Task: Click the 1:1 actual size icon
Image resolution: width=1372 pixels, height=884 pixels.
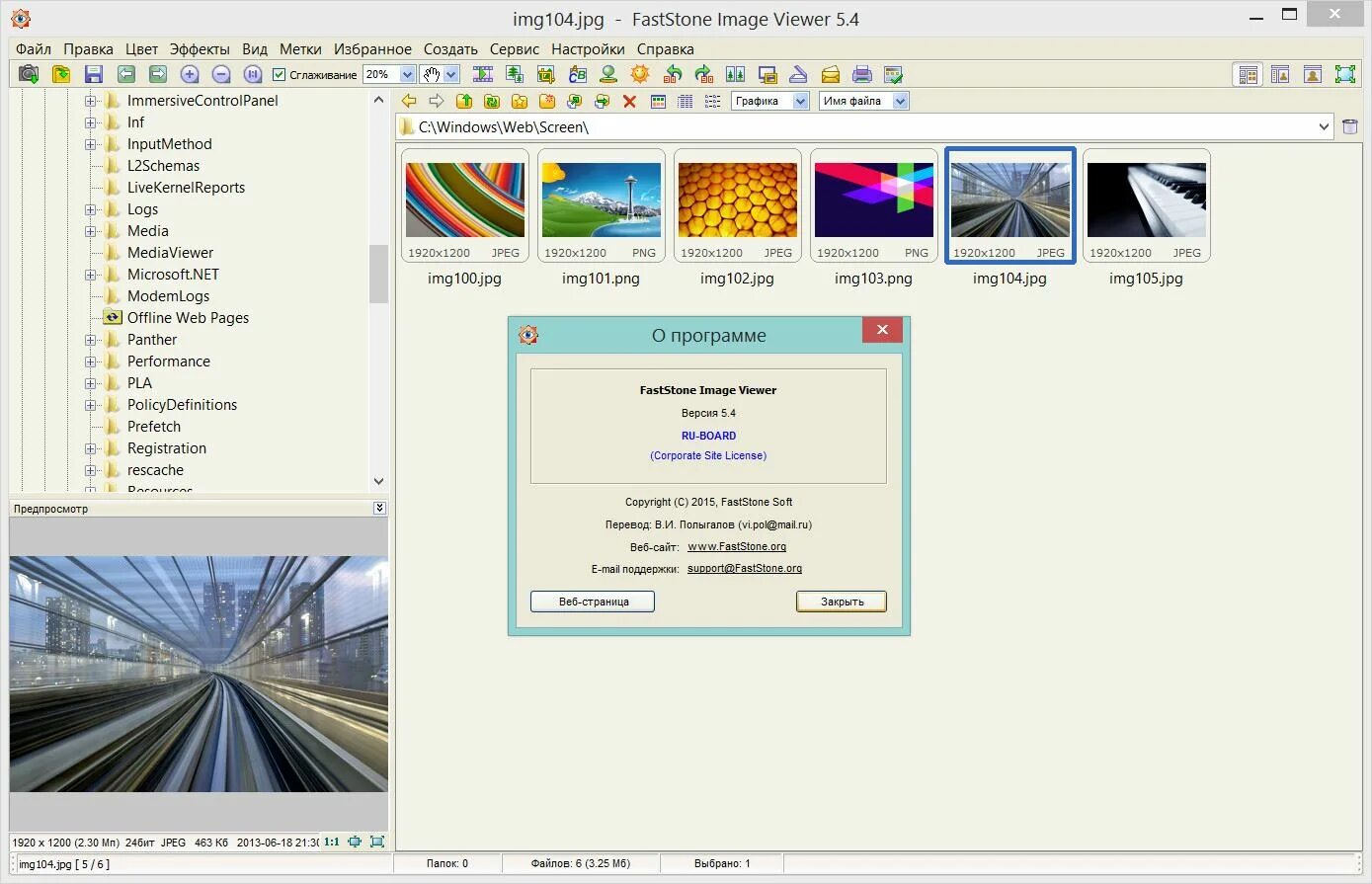Action: coord(332,843)
